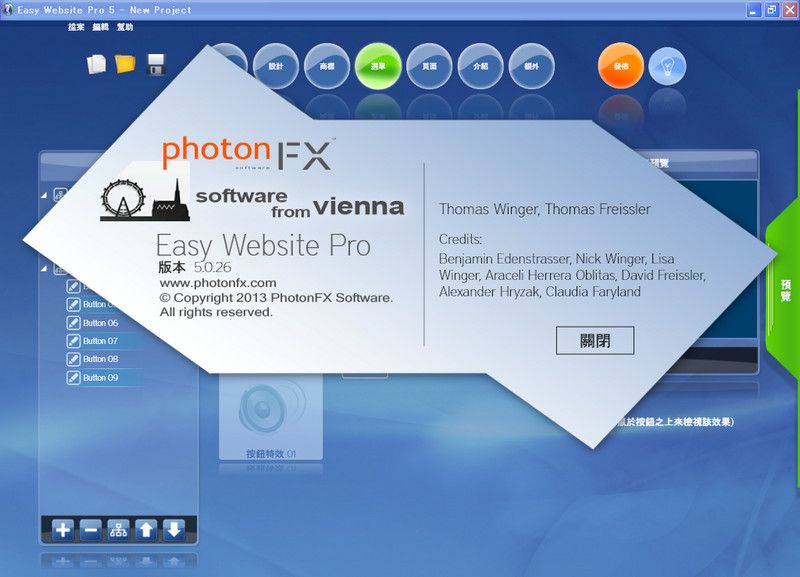The width and height of the screenshot is (800, 577).
Task: Click the www.photonfx.com link
Action: pyautogui.click(x=218, y=283)
